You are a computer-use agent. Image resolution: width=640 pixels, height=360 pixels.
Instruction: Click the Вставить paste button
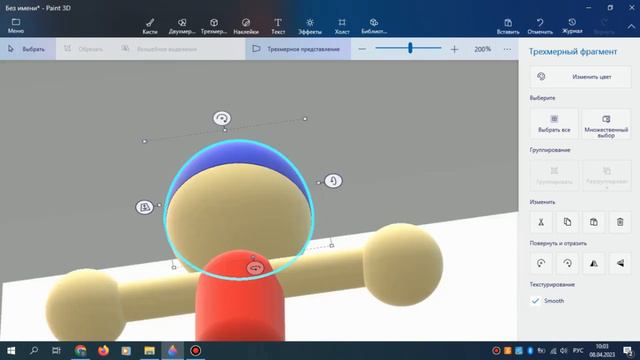point(508,26)
